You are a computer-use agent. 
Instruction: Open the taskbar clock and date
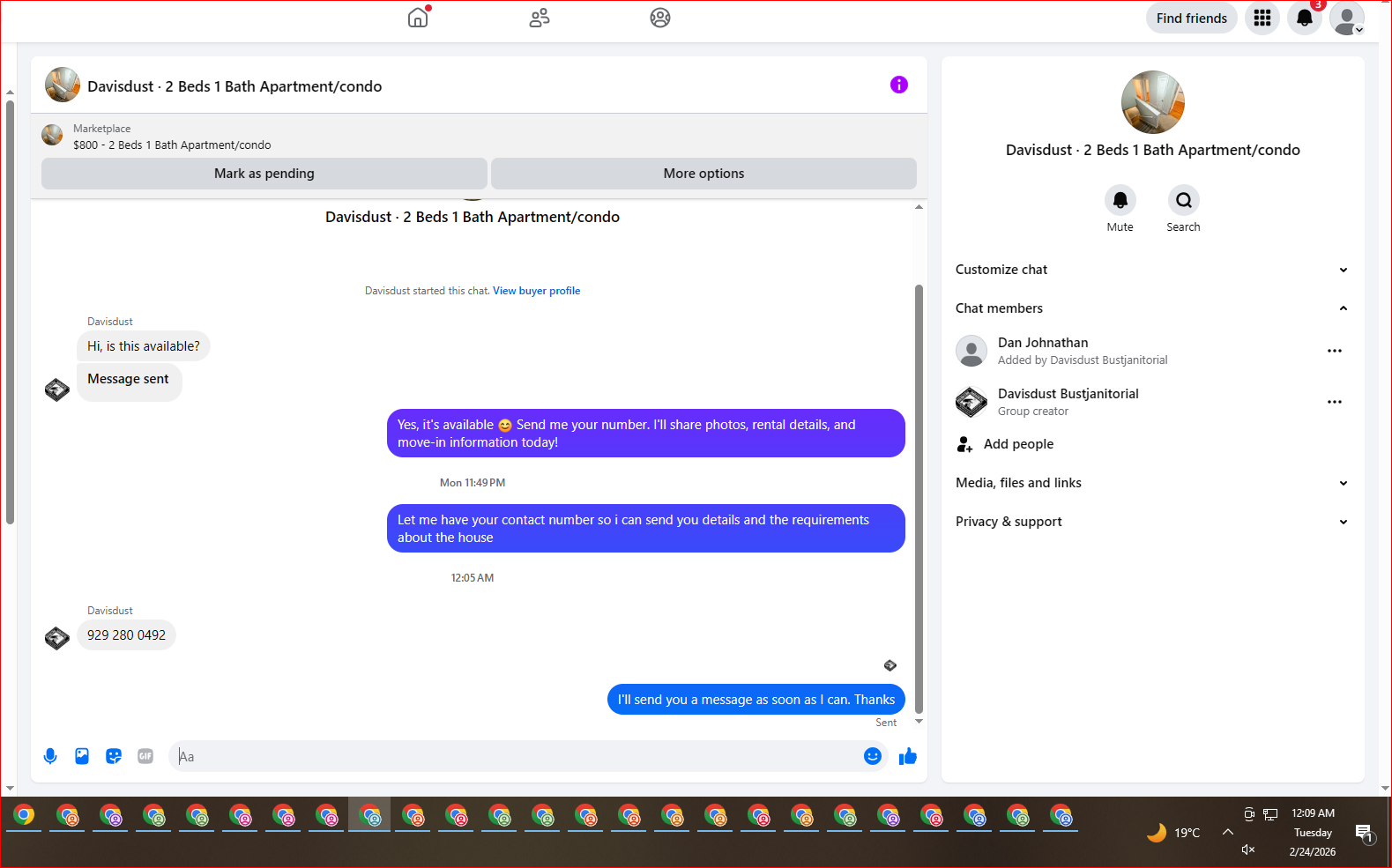(x=1313, y=832)
